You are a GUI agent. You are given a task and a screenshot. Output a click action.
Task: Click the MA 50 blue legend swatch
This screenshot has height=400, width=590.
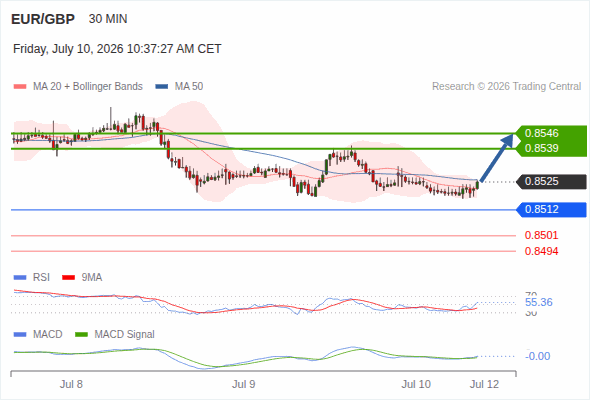[x=162, y=87]
